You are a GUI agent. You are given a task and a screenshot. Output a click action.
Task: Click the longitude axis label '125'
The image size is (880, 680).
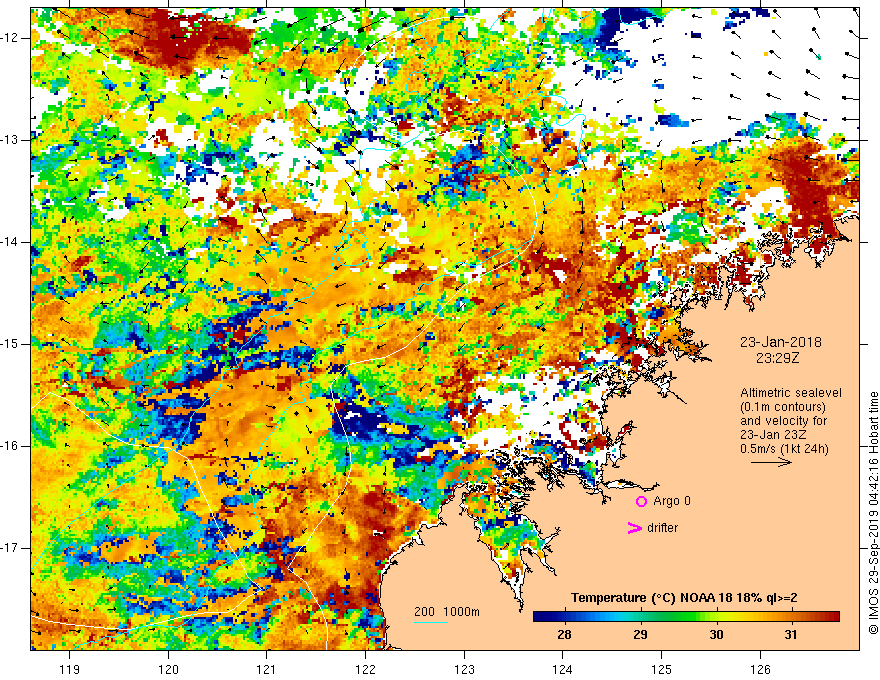click(661, 669)
